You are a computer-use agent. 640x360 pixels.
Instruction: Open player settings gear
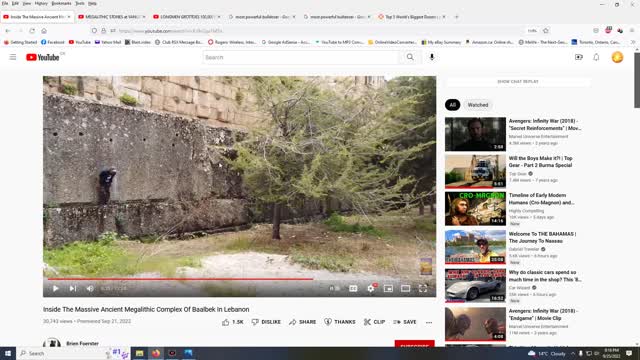[371, 289]
